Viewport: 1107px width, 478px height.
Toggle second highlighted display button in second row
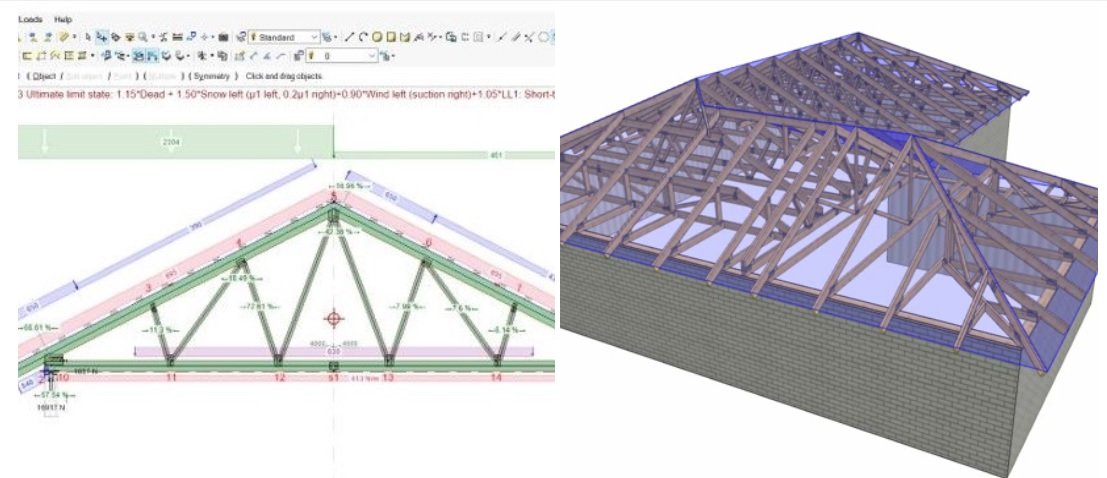153,56
